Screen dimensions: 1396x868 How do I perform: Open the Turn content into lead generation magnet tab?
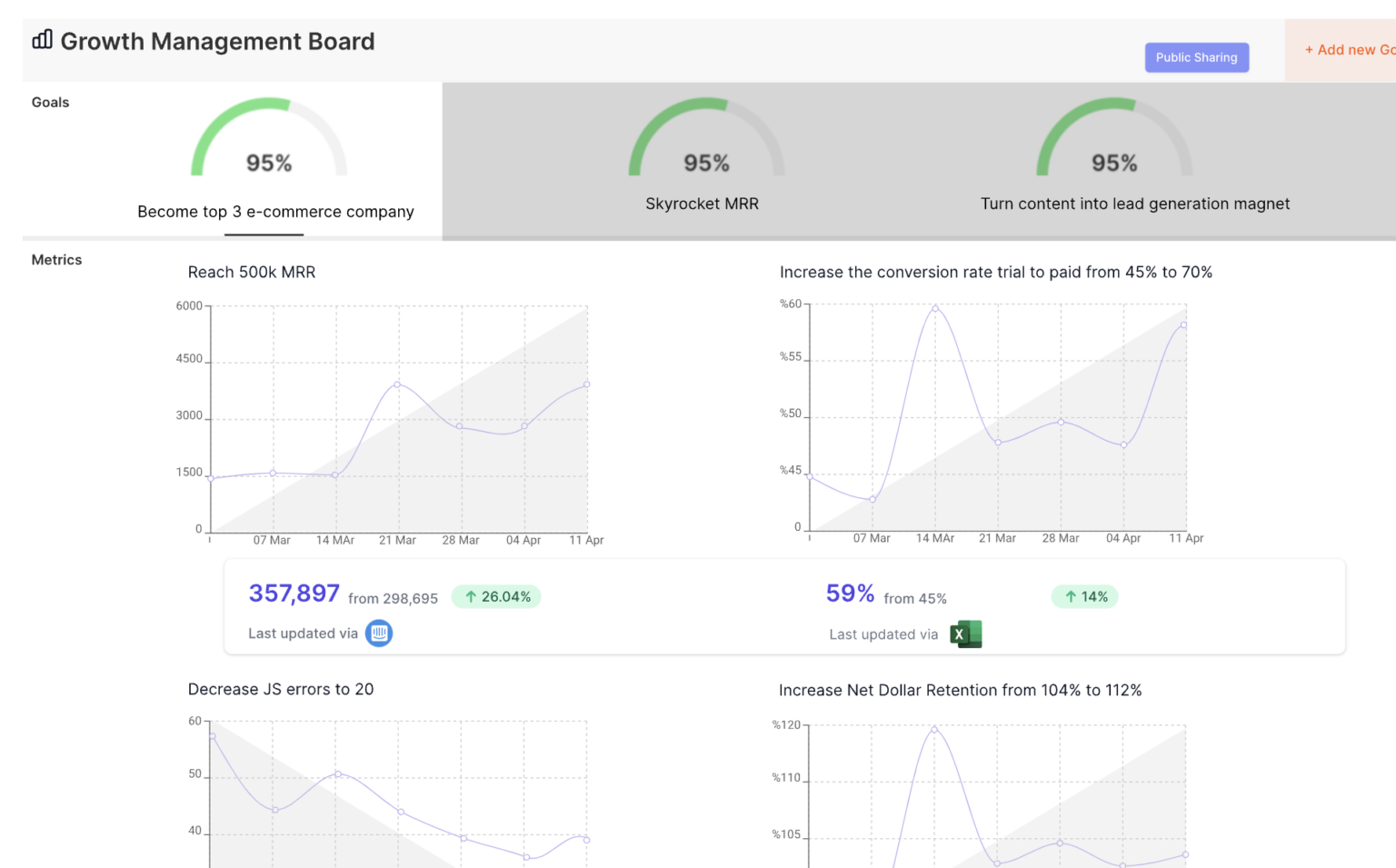tap(1135, 204)
